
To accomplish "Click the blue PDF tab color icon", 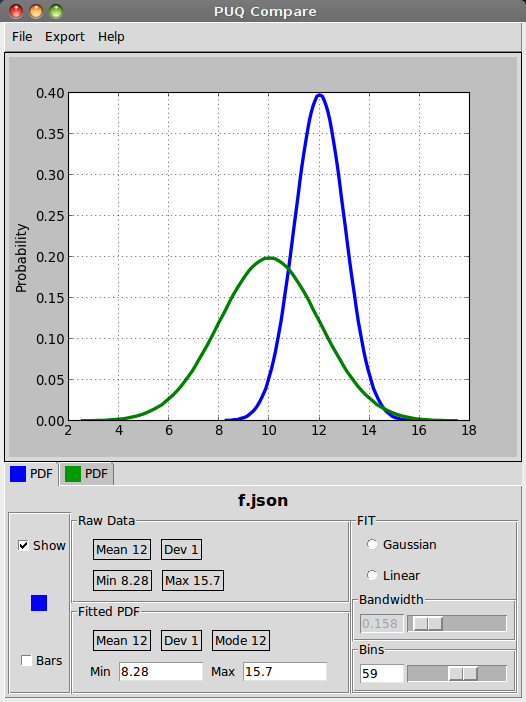I will pyautogui.click(x=18, y=474).
